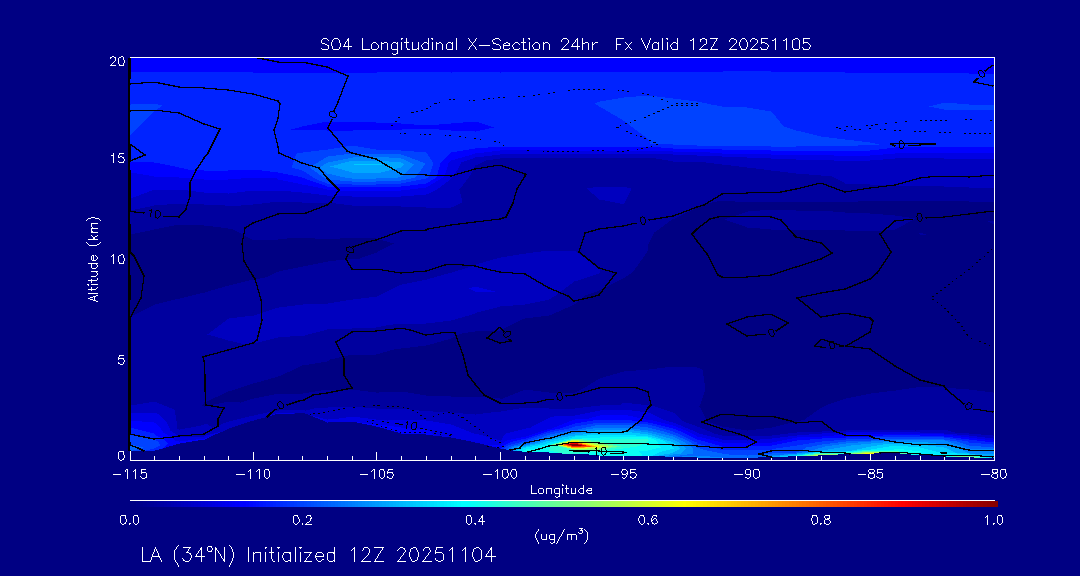
Task: Click the "-85" longitude tick label
Action: tap(871, 475)
